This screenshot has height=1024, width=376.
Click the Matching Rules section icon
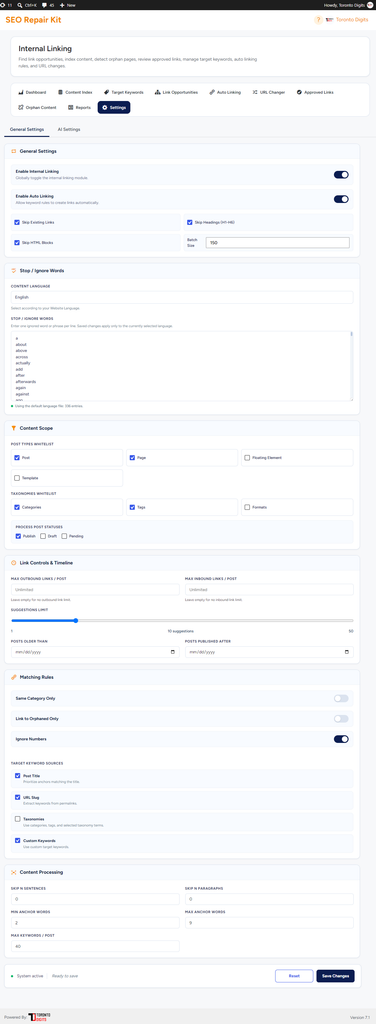14,677
